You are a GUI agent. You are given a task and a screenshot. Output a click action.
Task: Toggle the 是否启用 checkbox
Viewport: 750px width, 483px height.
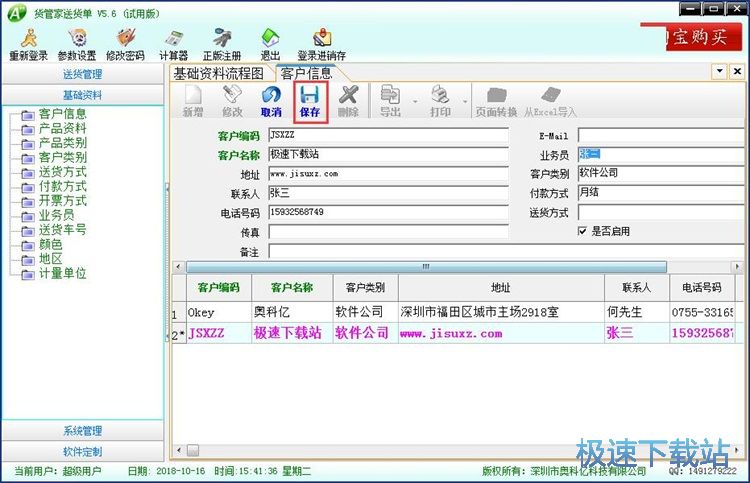[582, 231]
